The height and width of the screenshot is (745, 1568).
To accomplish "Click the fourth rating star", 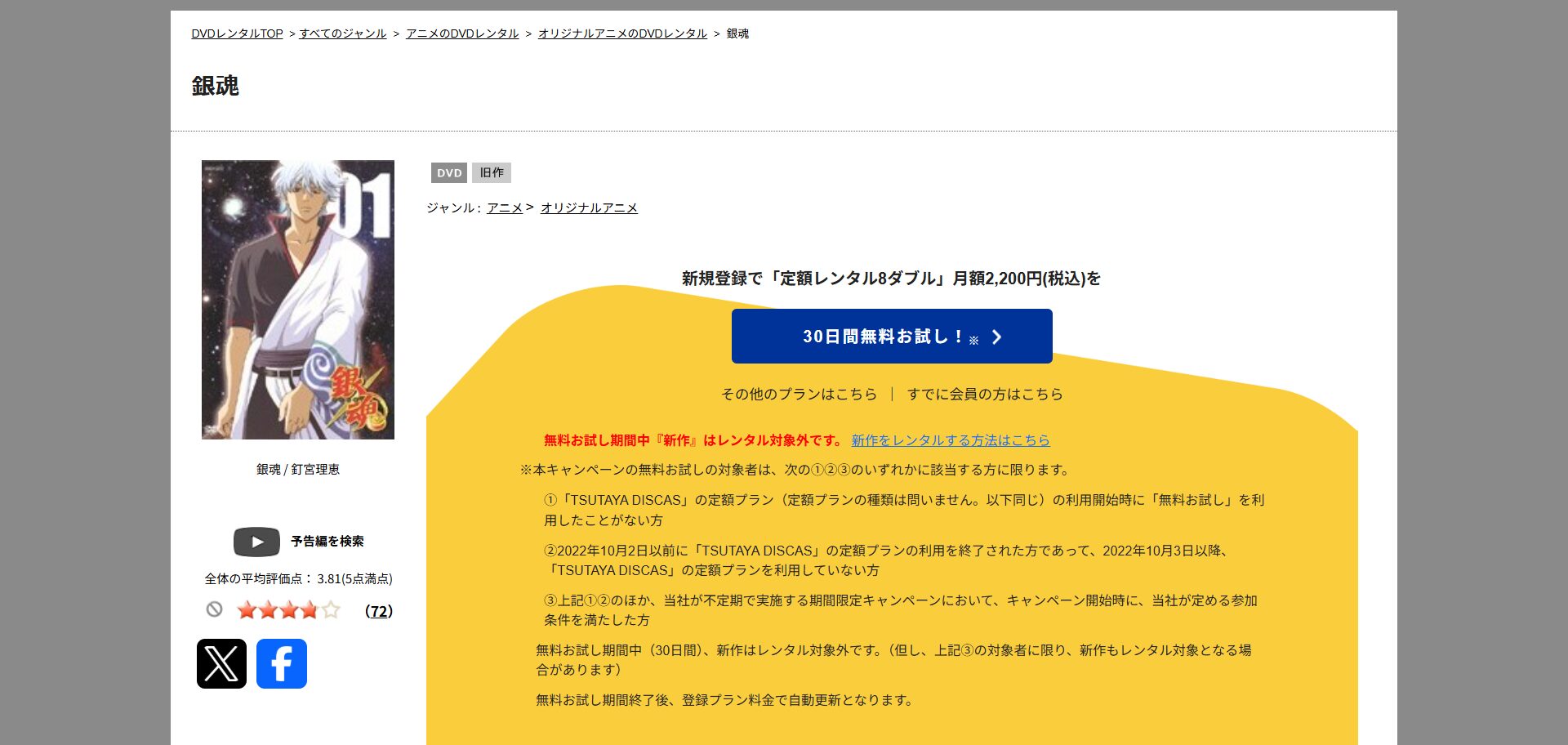I will 308,610.
